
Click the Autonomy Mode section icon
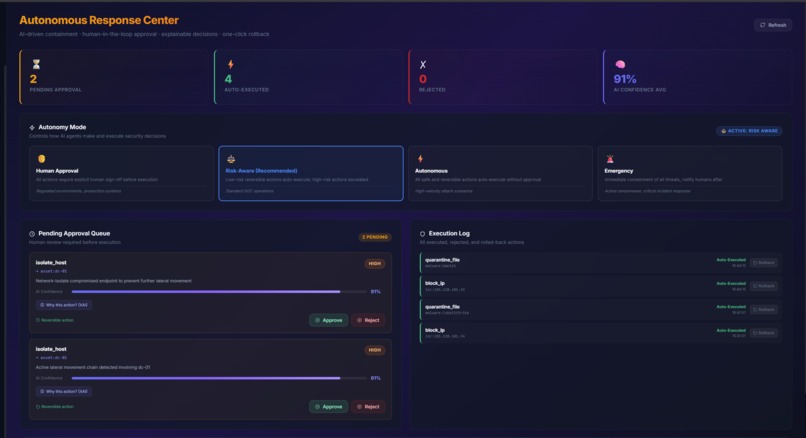(x=32, y=127)
